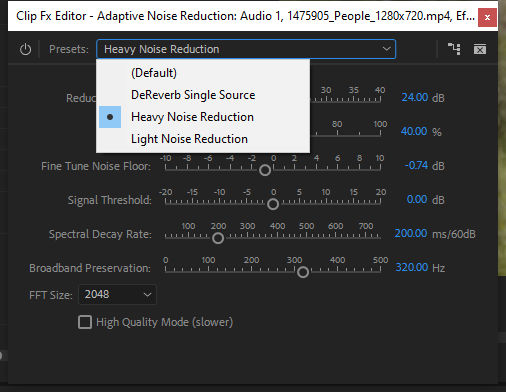Click the 40.00 % noisiness value
This screenshot has width=506, height=392.
pyautogui.click(x=414, y=131)
